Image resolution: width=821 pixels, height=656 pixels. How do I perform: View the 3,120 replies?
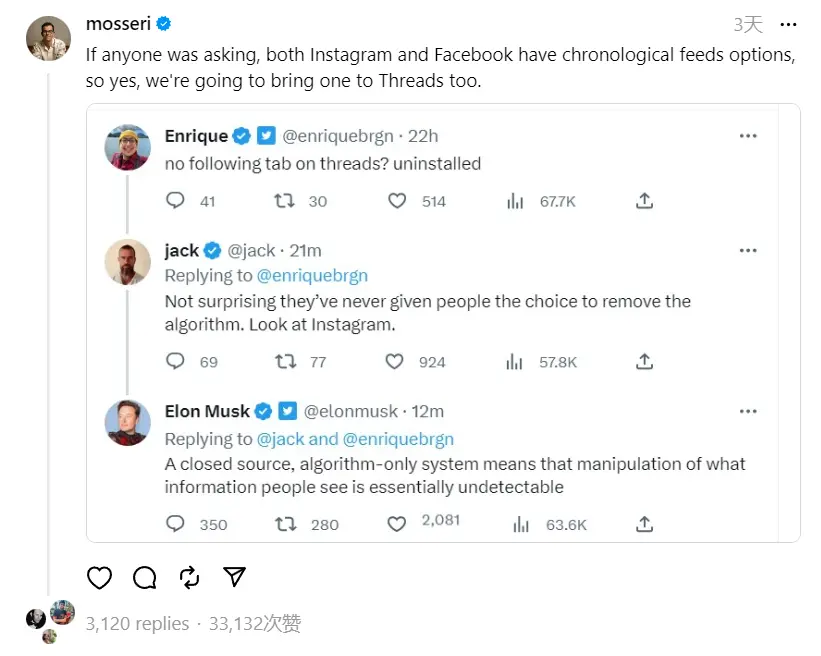137,624
